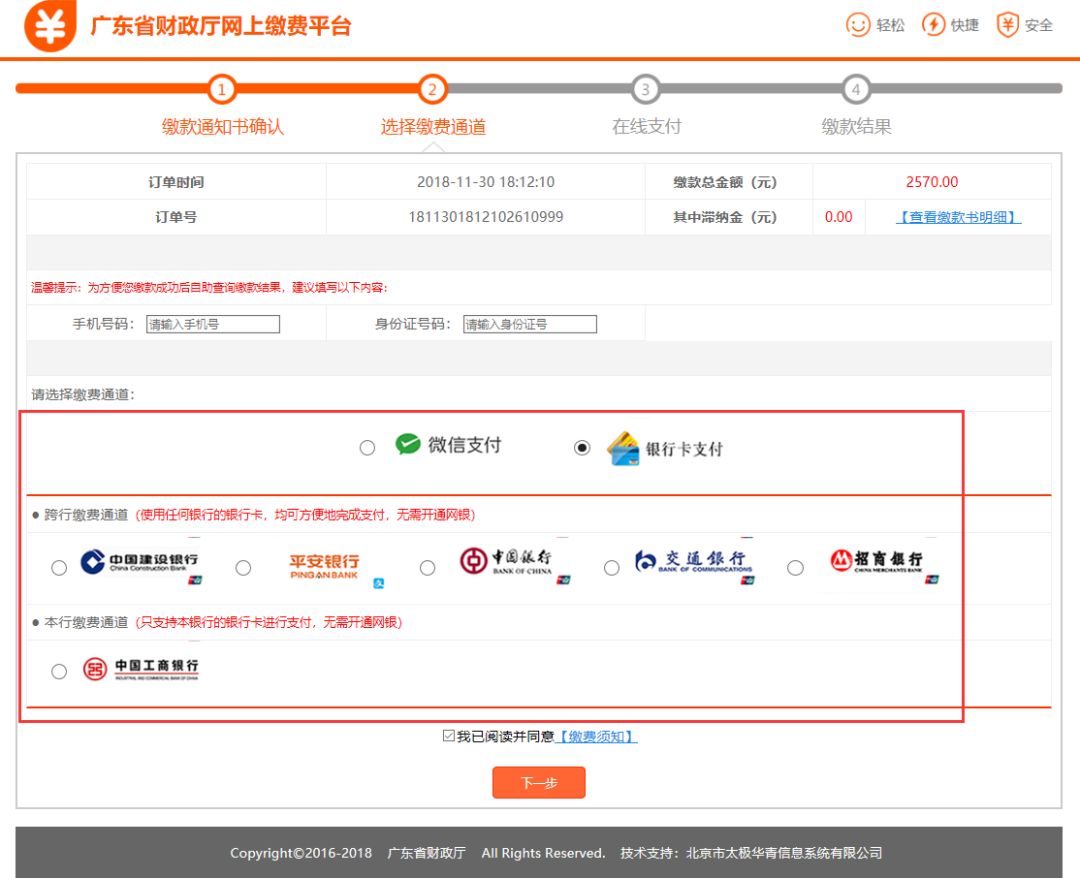Choose the 平安银行 radio option
Screen dimensions: 1080x878
(243, 568)
